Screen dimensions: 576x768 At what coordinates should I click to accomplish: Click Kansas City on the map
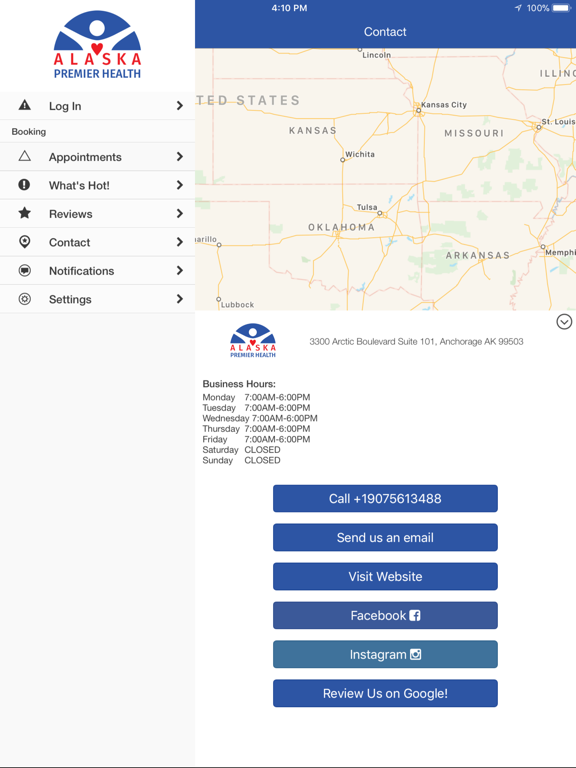(443, 105)
